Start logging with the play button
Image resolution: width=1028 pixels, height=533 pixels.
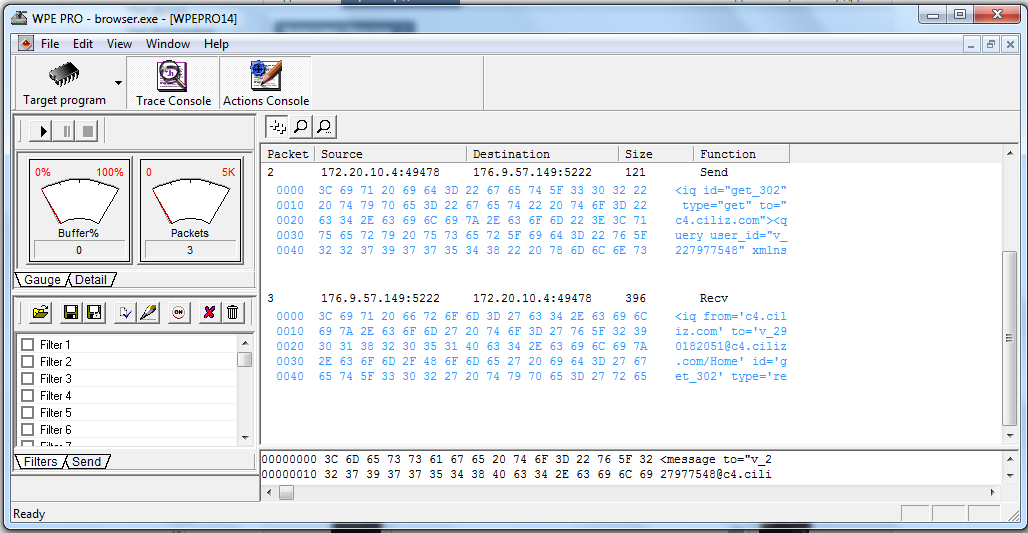click(43, 131)
